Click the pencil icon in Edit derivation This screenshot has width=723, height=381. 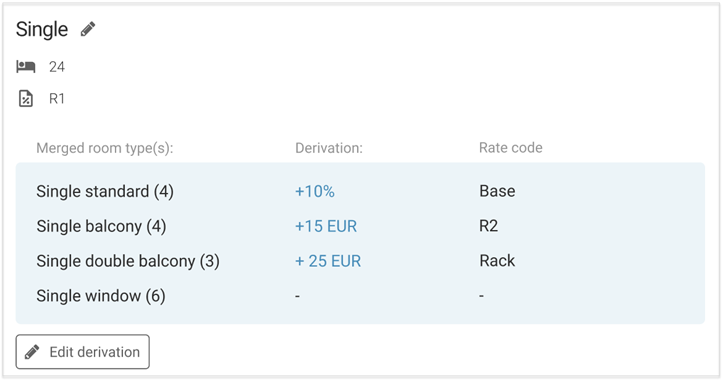(x=32, y=352)
